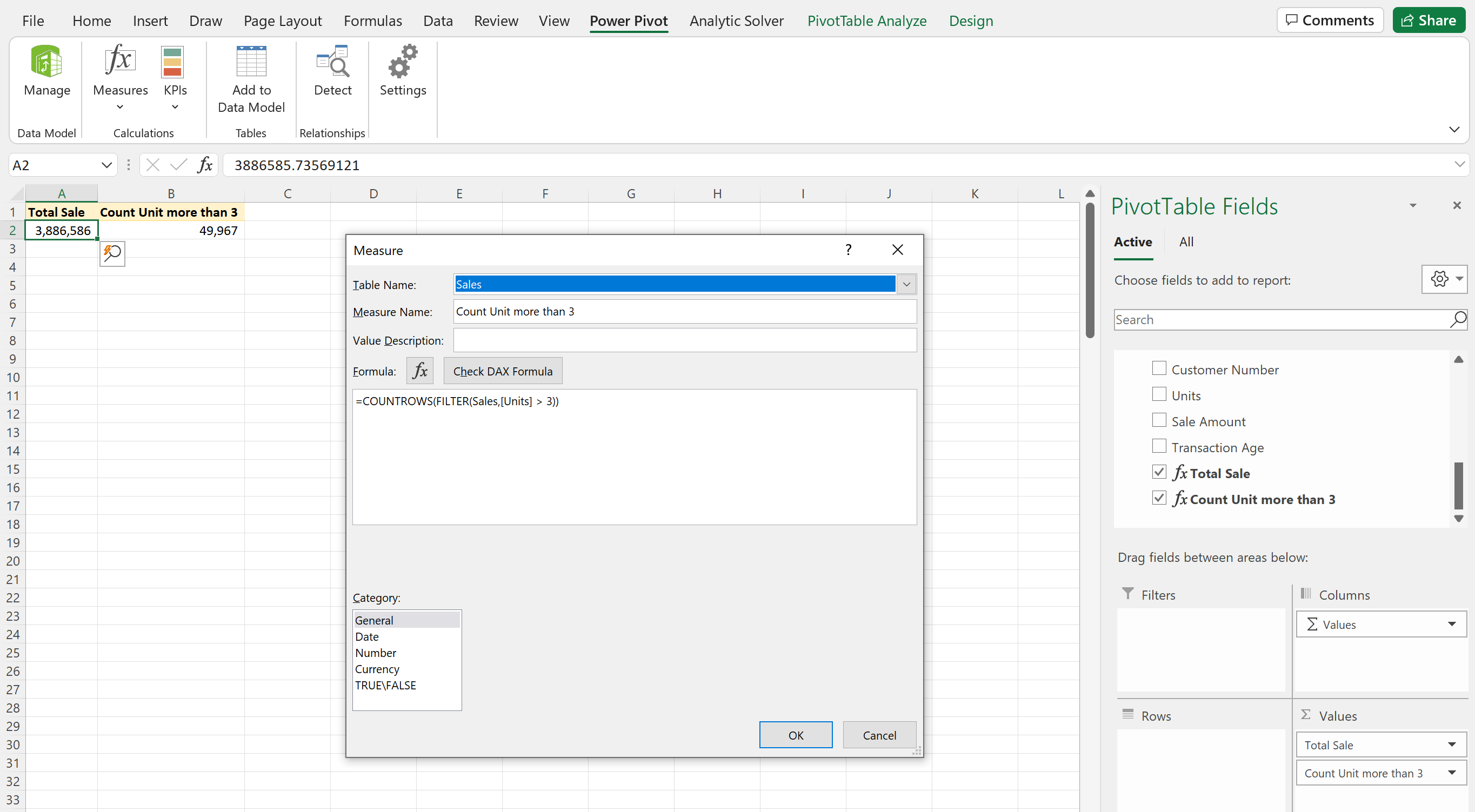
Task: Click the fx insert function button in dialog
Action: click(x=420, y=371)
